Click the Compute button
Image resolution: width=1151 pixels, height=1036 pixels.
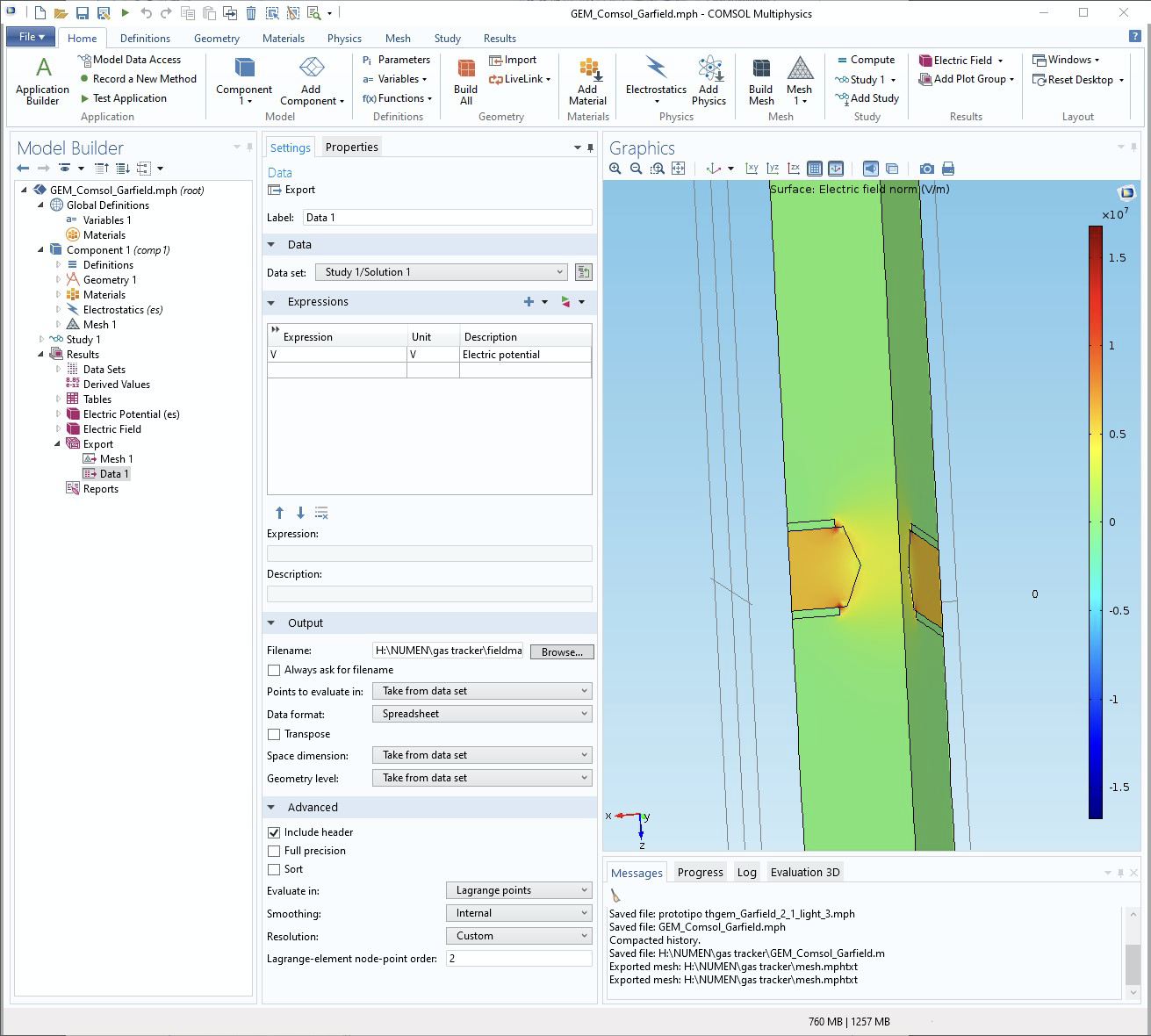865,60
